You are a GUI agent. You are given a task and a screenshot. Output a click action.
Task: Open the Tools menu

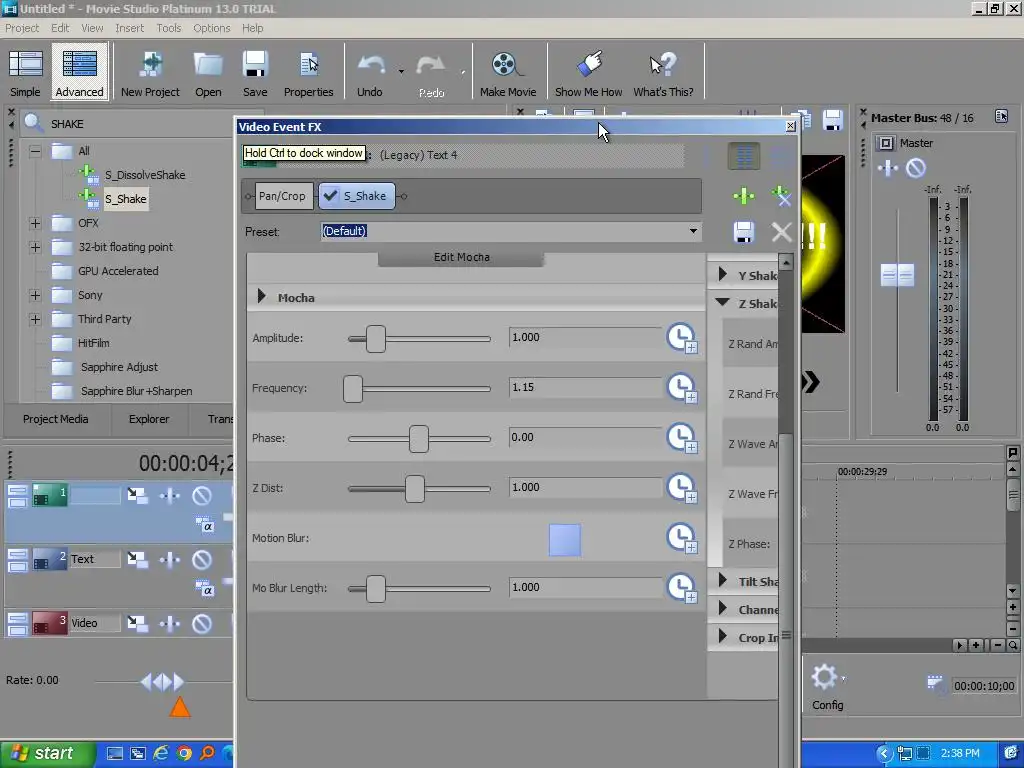(168, 28)
